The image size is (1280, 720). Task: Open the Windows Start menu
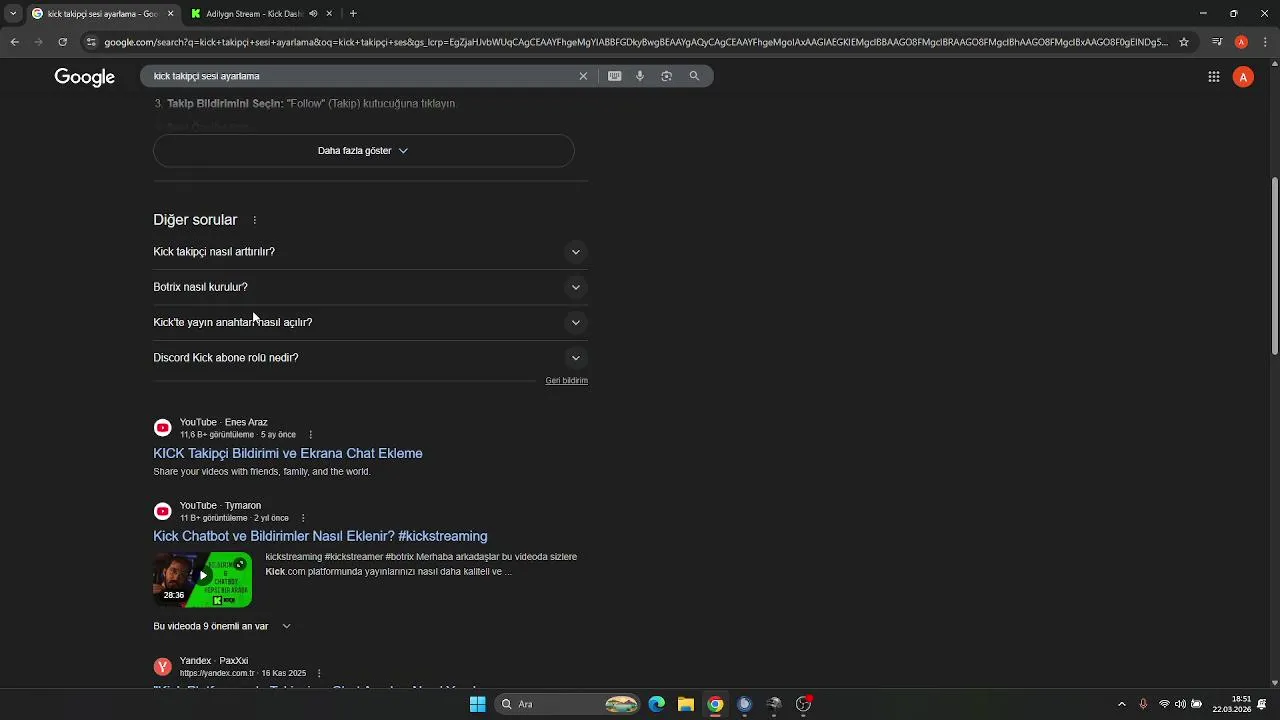pos(478,704)
